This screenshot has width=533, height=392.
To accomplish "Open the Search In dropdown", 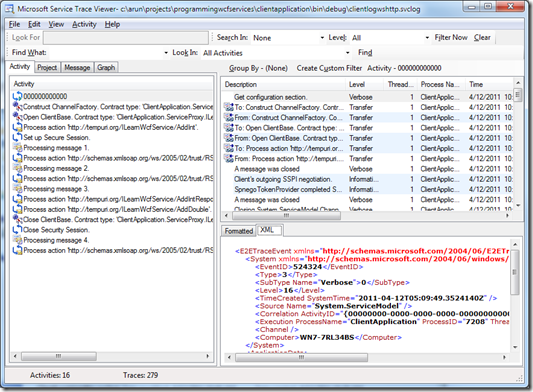I will coord(322,38).
